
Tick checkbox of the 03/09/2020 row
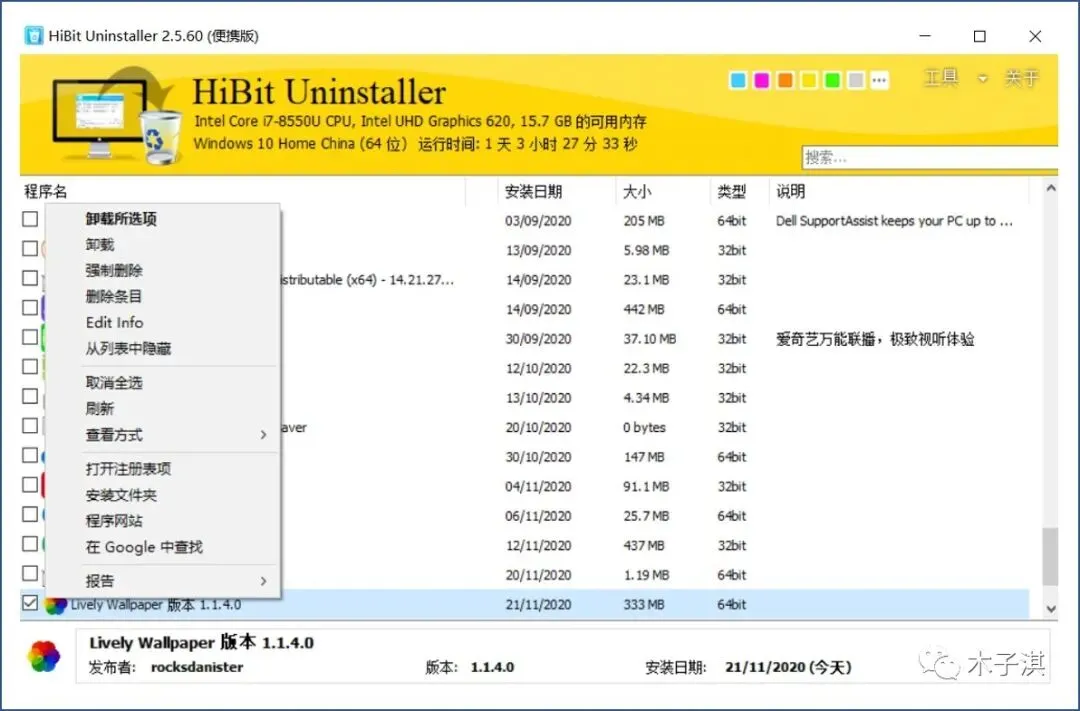coord(30,219)
